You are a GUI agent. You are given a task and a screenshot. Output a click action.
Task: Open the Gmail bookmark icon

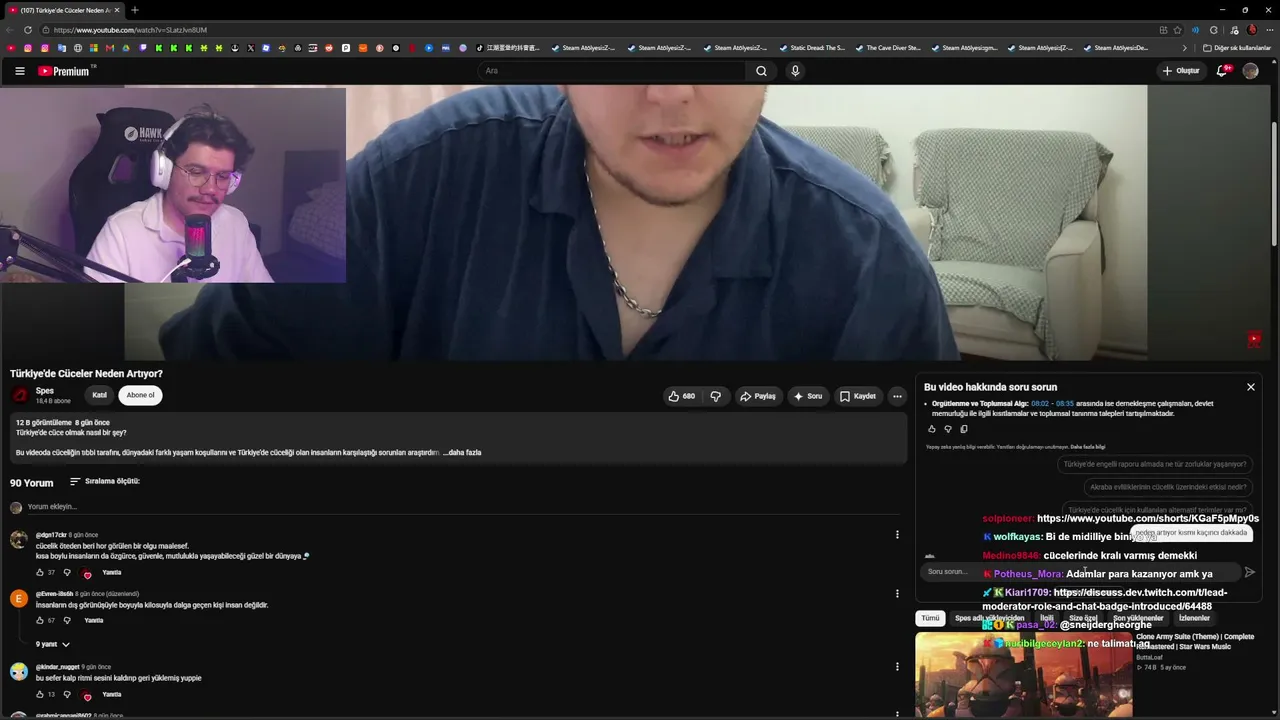click(x=110, y=48)
